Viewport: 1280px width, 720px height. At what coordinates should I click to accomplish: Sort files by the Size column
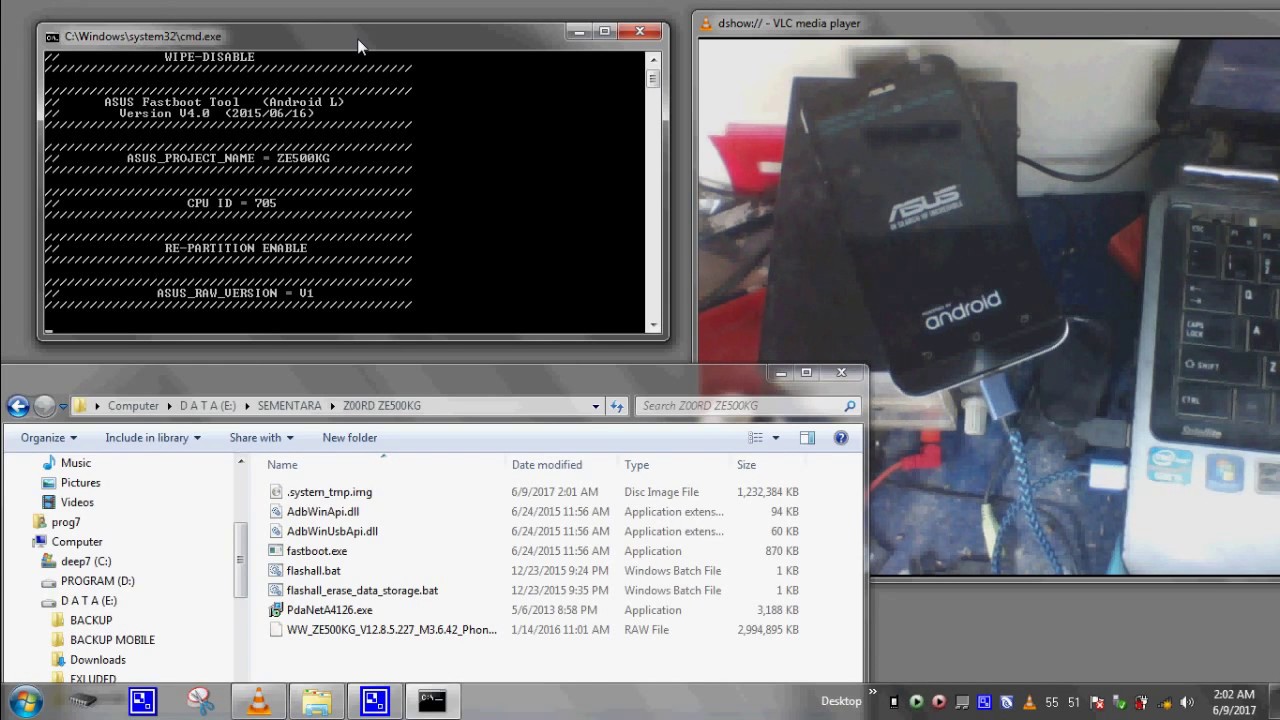point(747,465)
